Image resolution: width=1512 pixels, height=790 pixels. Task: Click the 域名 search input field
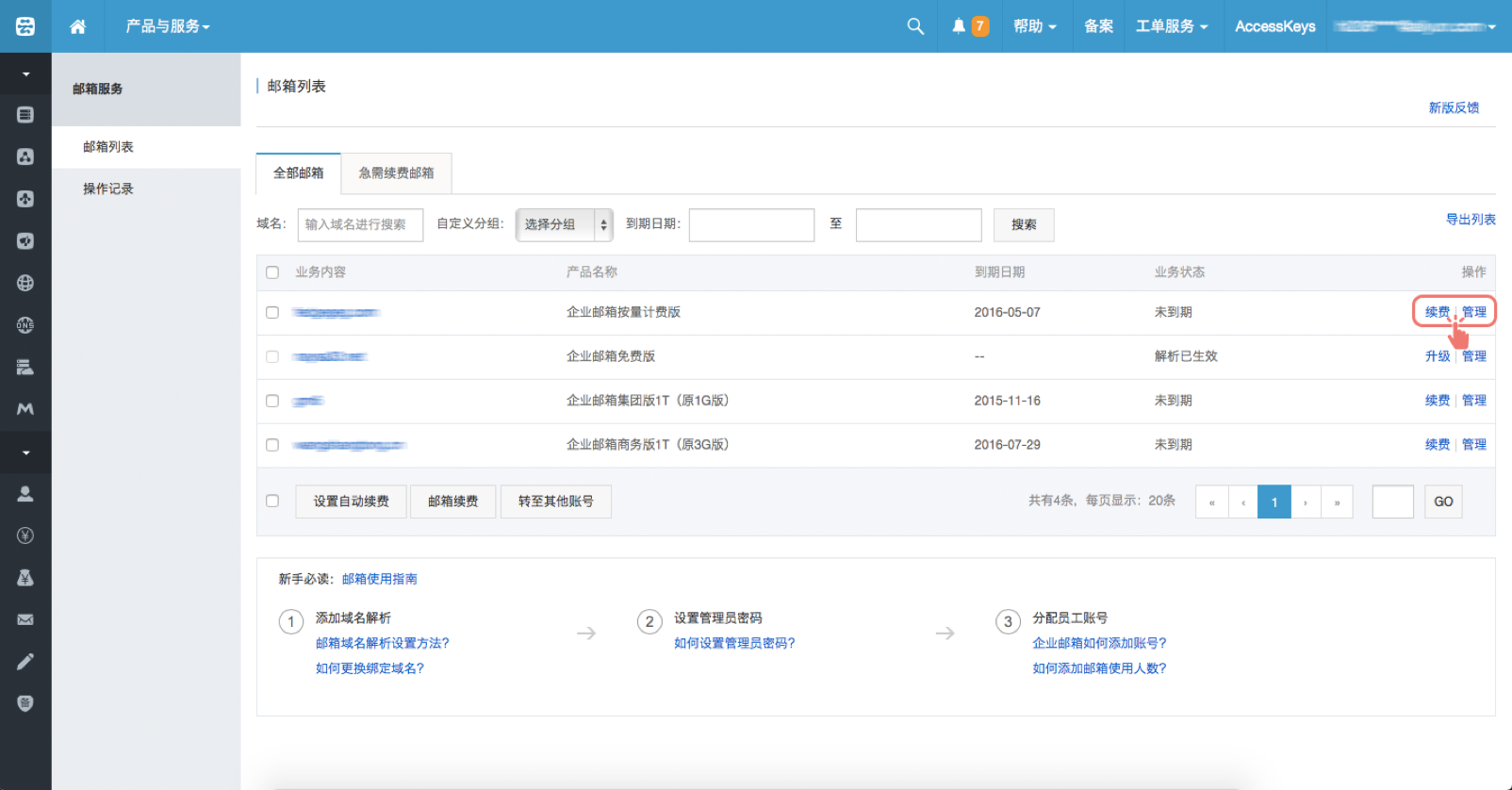point(360,224)
